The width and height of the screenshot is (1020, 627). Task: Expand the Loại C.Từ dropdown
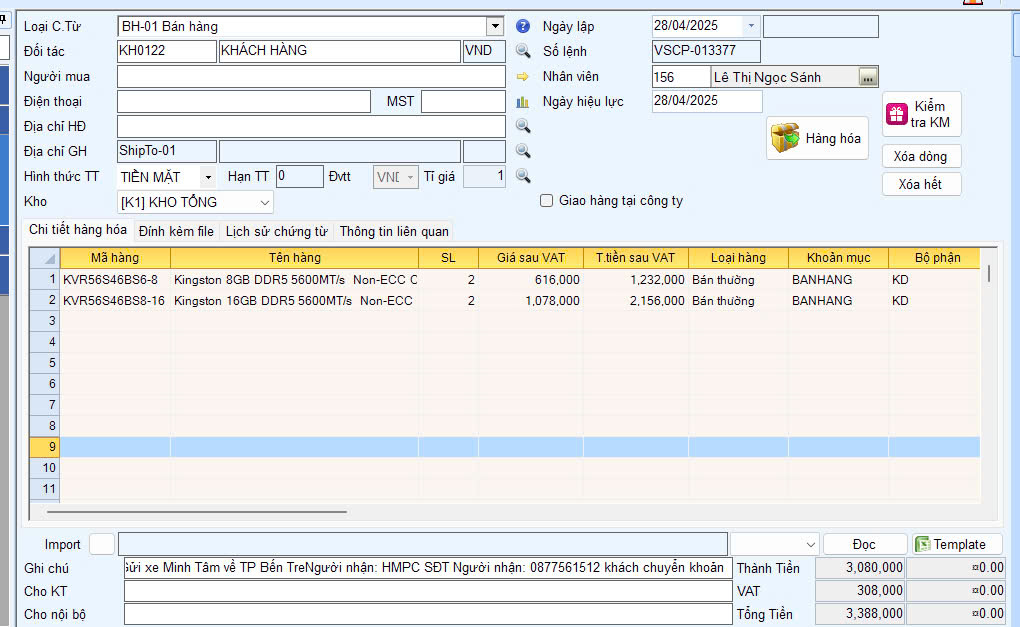click(495, 26)
